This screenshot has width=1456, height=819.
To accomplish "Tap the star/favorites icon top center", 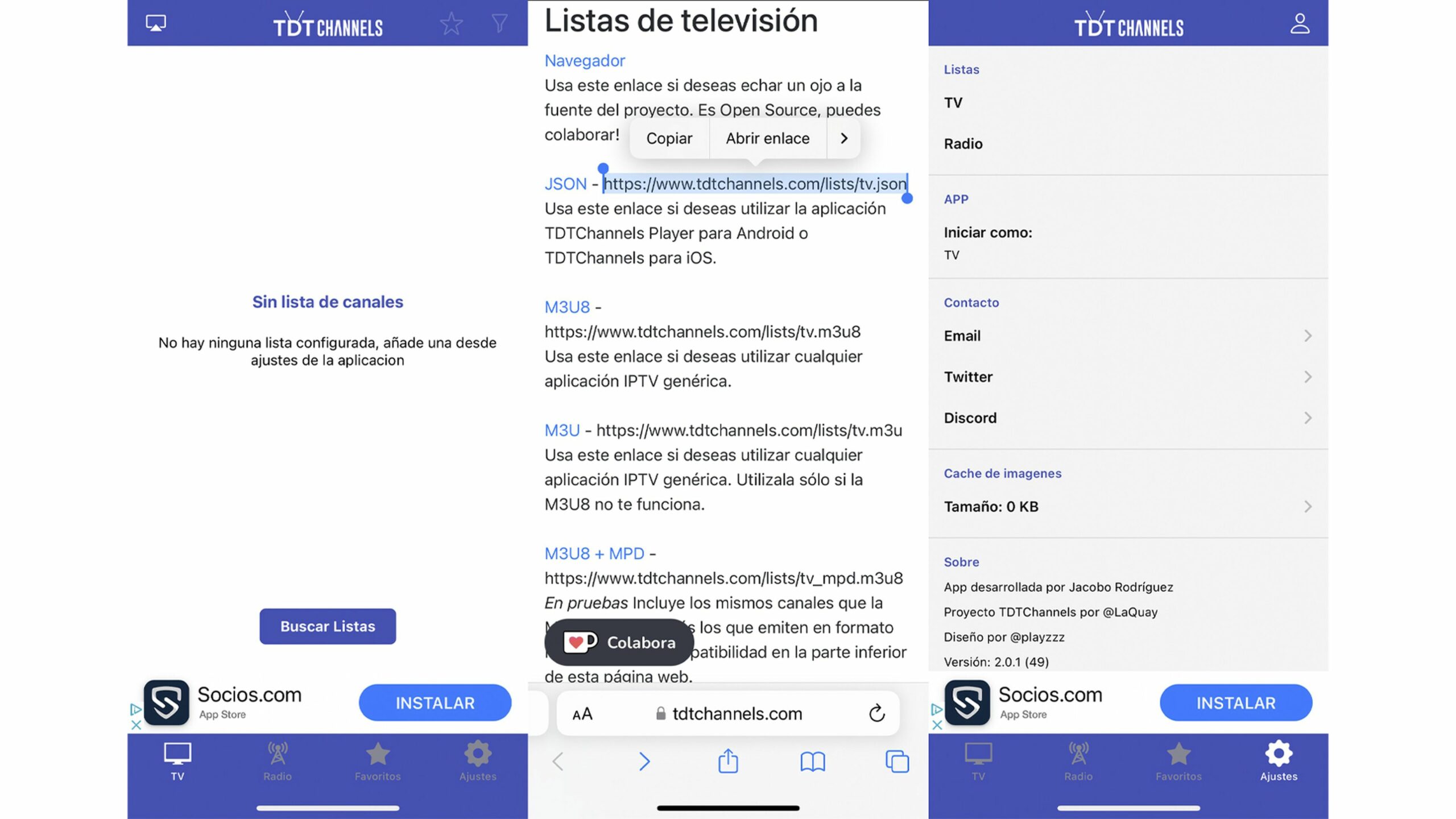I will coord(451,22).
